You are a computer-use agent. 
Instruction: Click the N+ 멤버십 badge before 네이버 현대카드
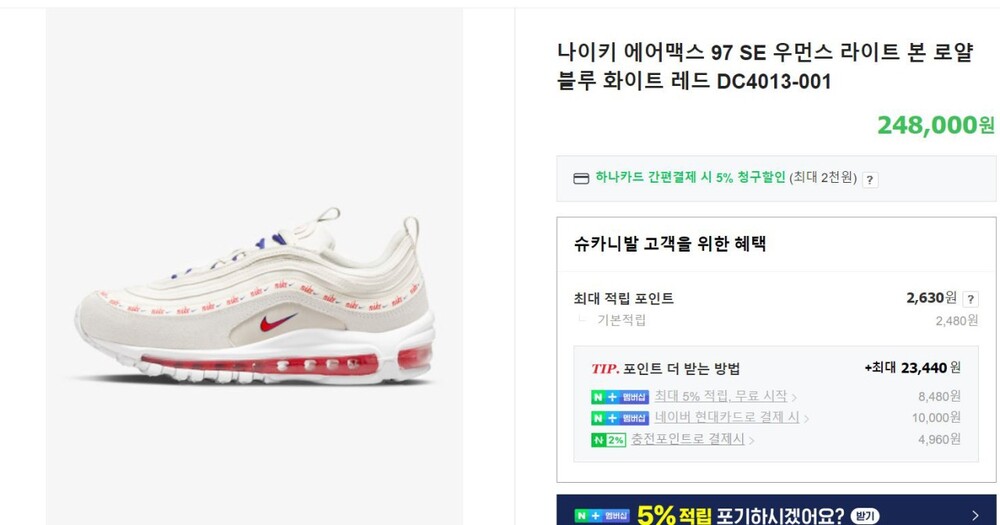[x=619, y=418]
